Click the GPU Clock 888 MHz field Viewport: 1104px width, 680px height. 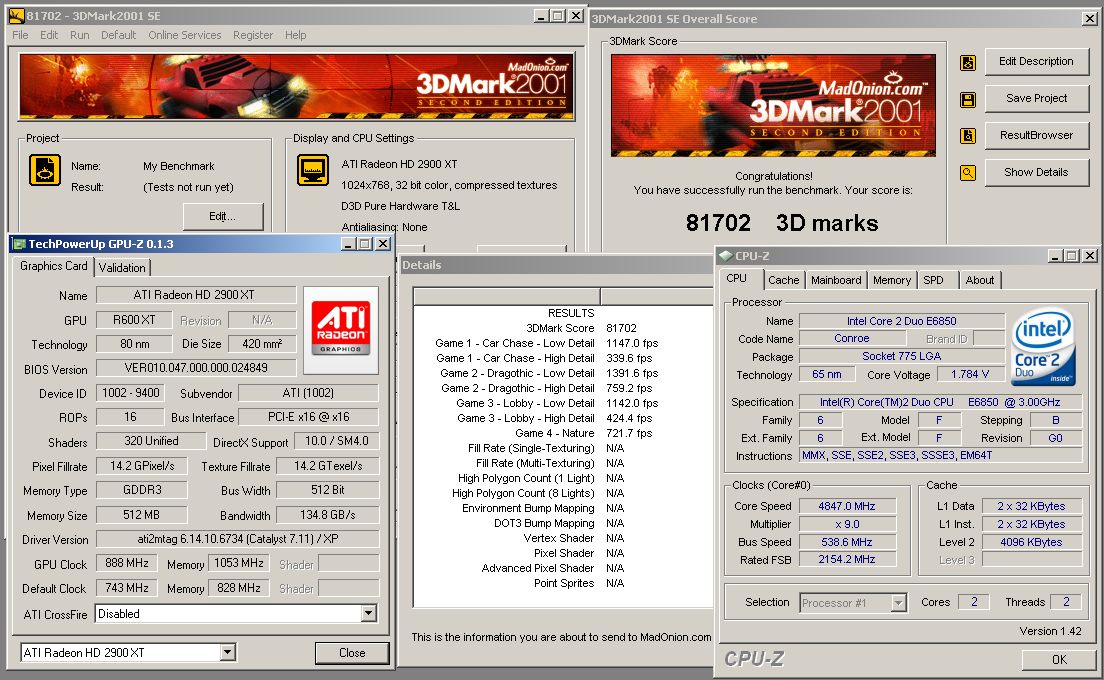[x=127, y=563]
